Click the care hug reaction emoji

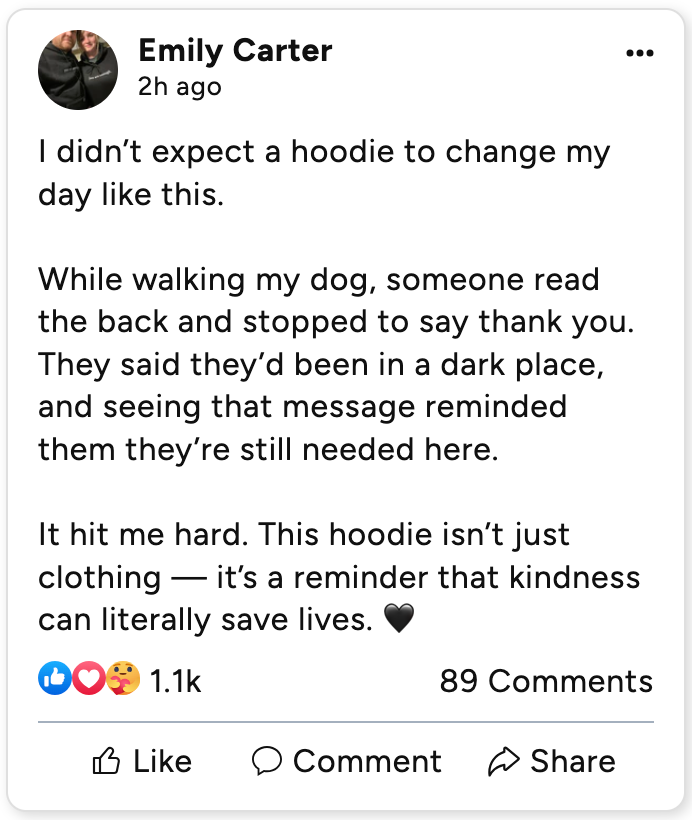click(123, 680)
